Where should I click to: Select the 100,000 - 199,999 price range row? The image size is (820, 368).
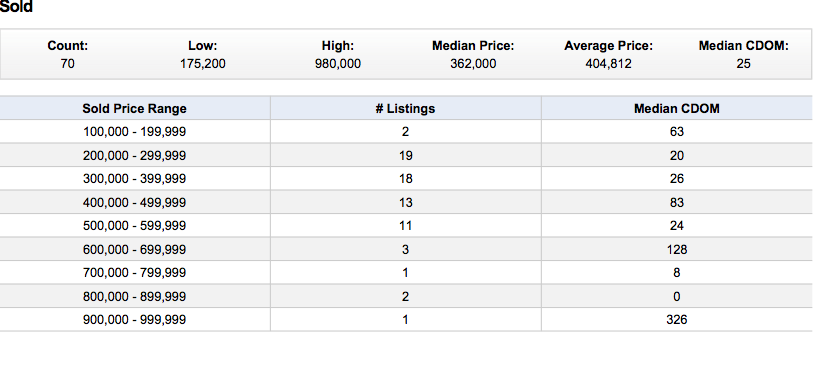point(406,132)
